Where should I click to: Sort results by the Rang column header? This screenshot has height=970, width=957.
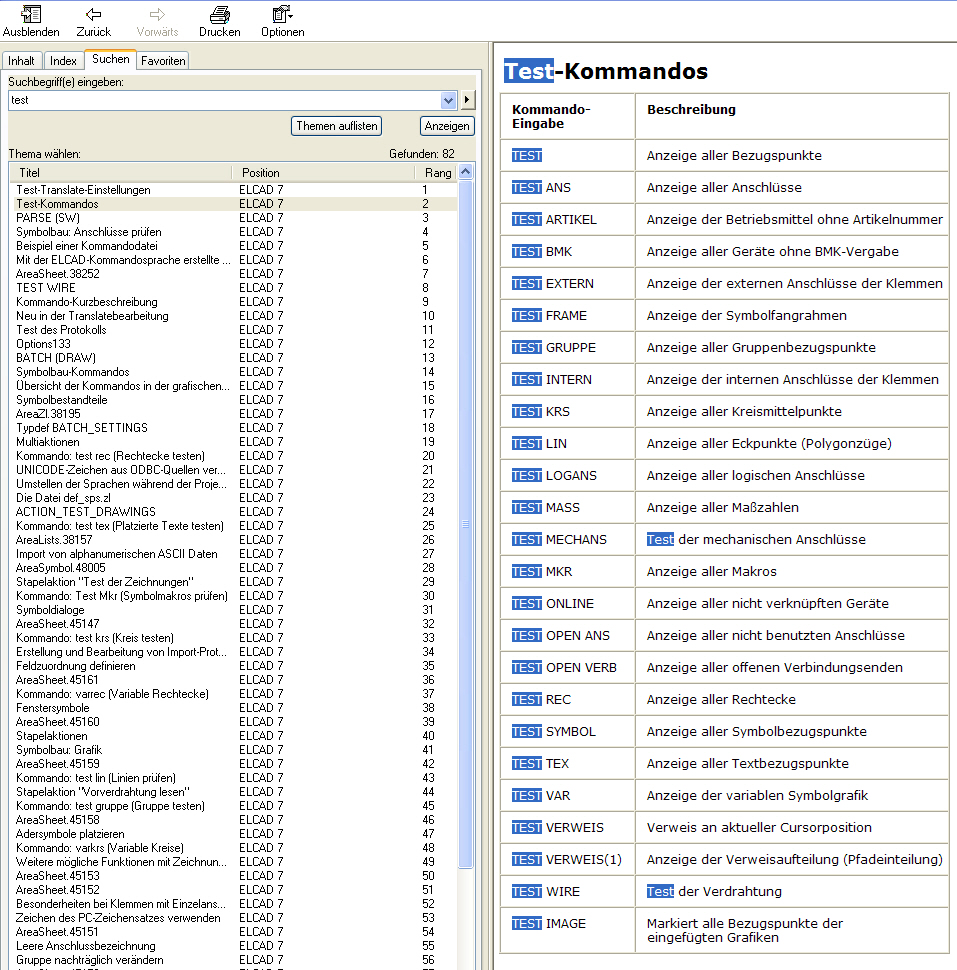coord(437,173)
